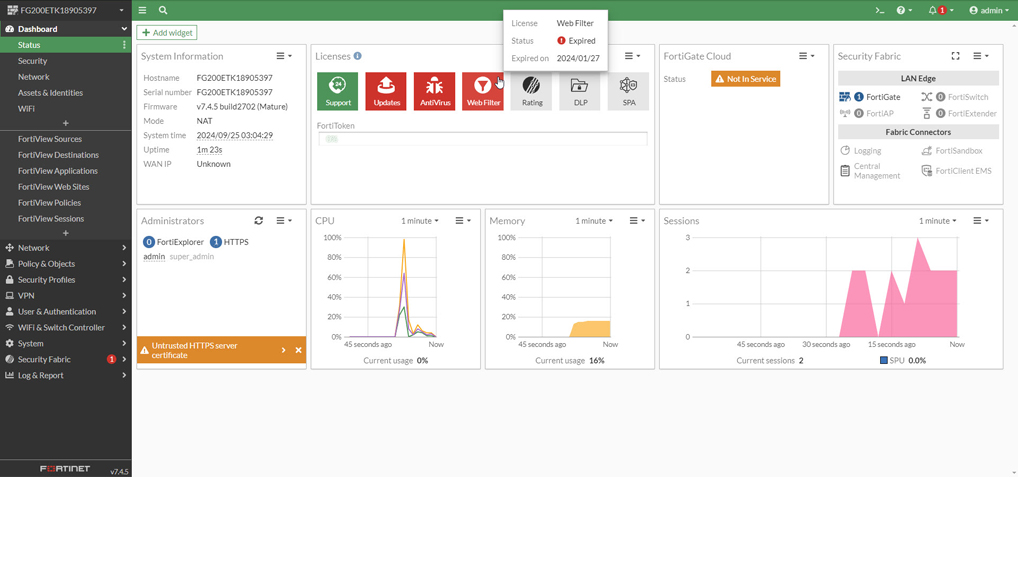Click the FortiClient EMS connector
Image resolution: width=1018 pixels, height=566 pixels.
pos(956,171)
